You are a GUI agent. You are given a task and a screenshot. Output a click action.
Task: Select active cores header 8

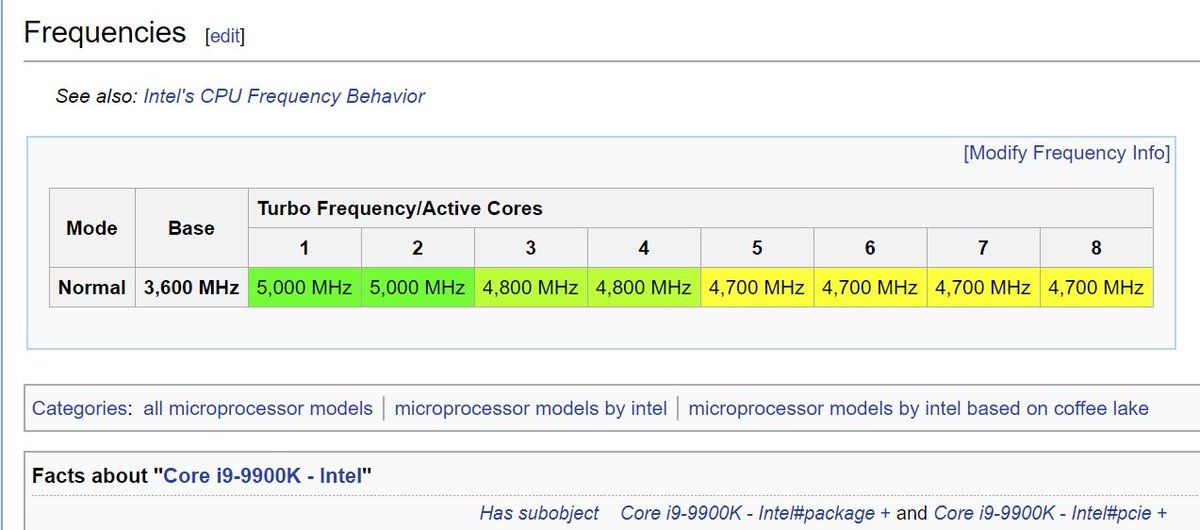click(x=1096, y=248)
